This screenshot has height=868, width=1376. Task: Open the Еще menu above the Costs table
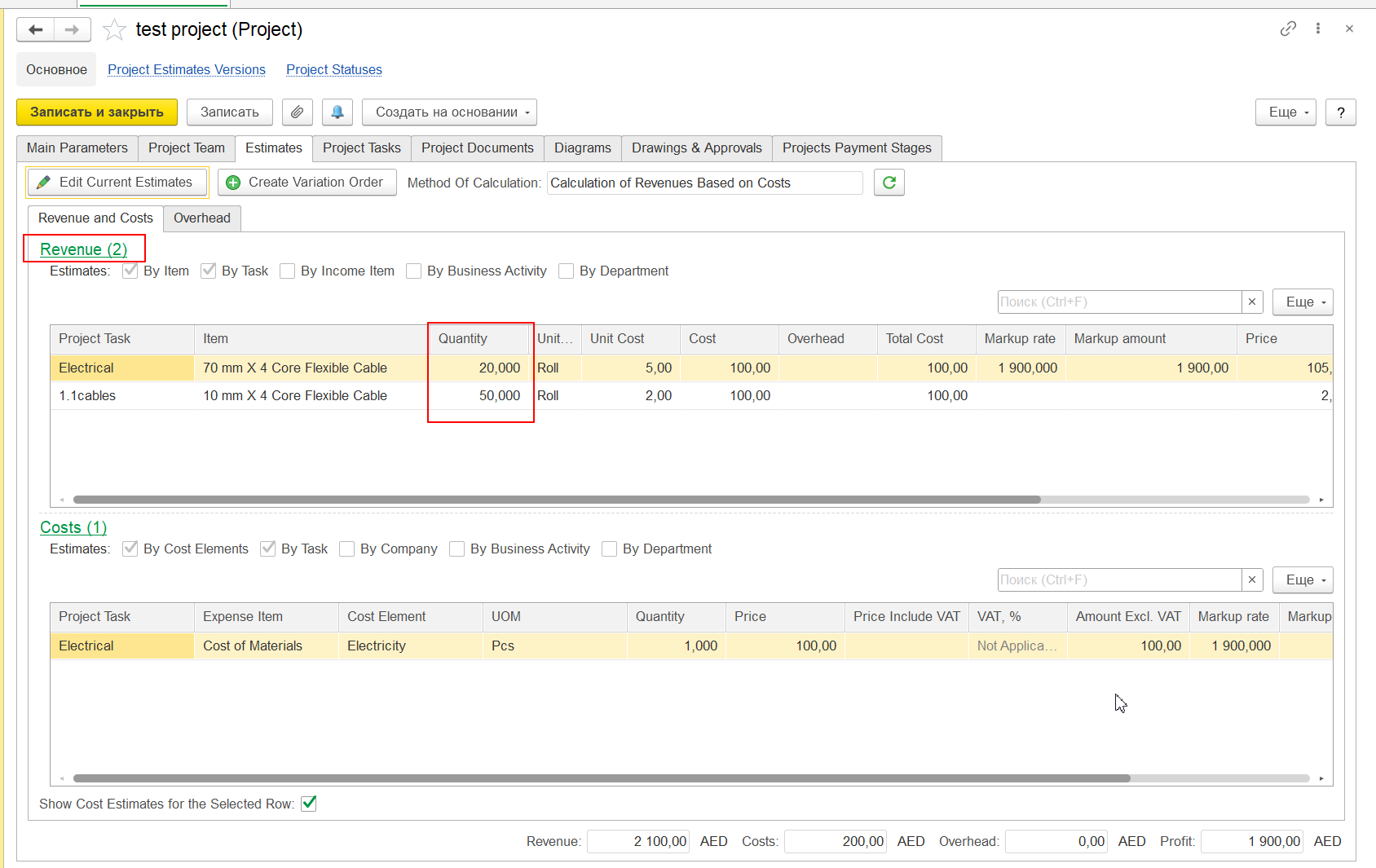pos(1303,580)
